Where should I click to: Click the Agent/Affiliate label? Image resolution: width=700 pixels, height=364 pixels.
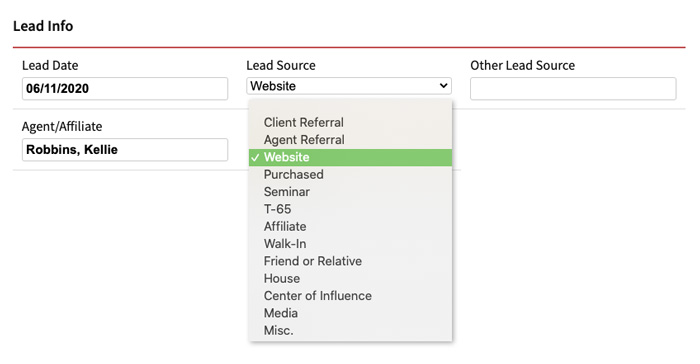62,127
